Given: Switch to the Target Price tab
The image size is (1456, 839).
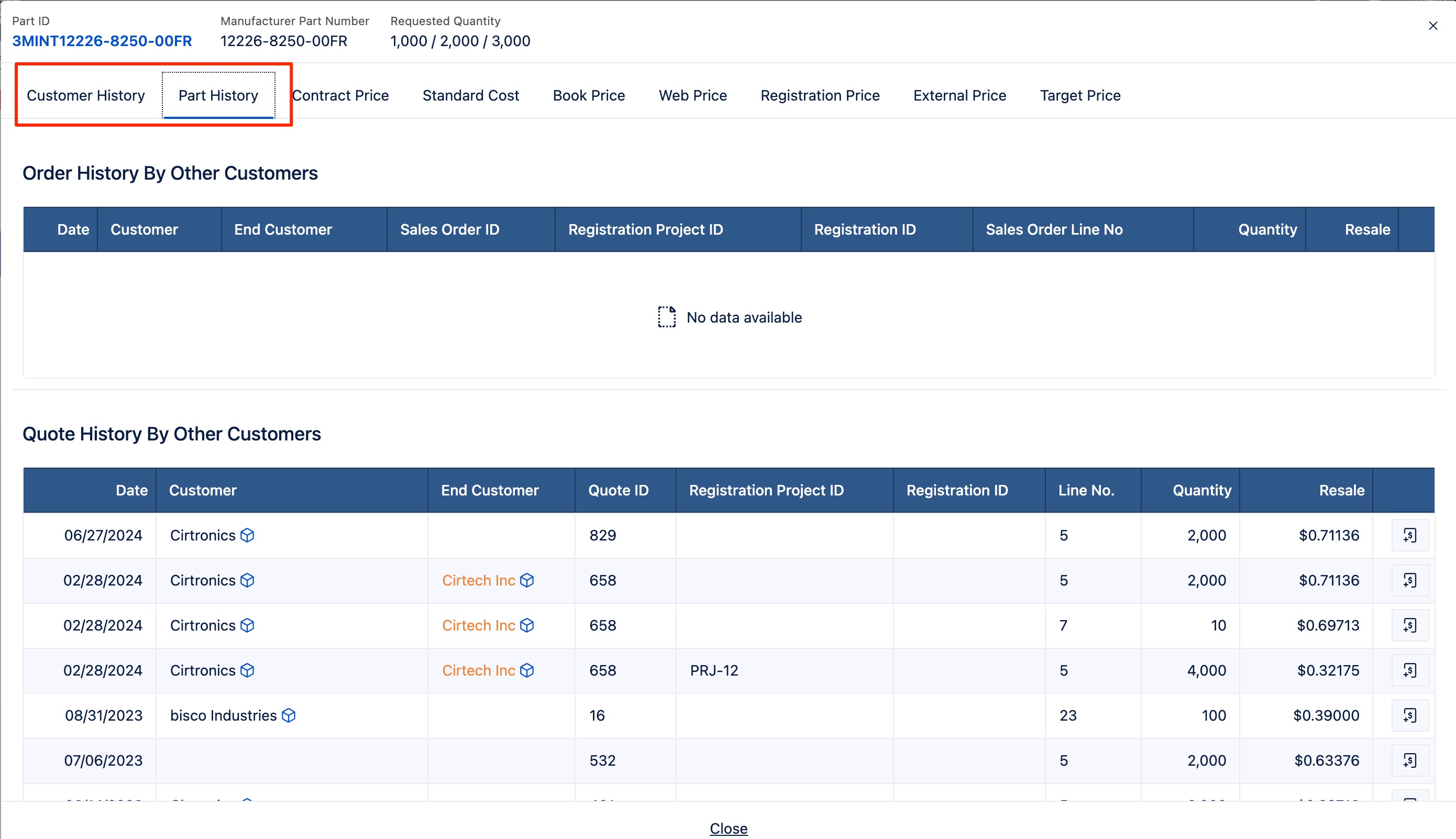Looking at the screenshot, I should click(x=1080, y=95).
